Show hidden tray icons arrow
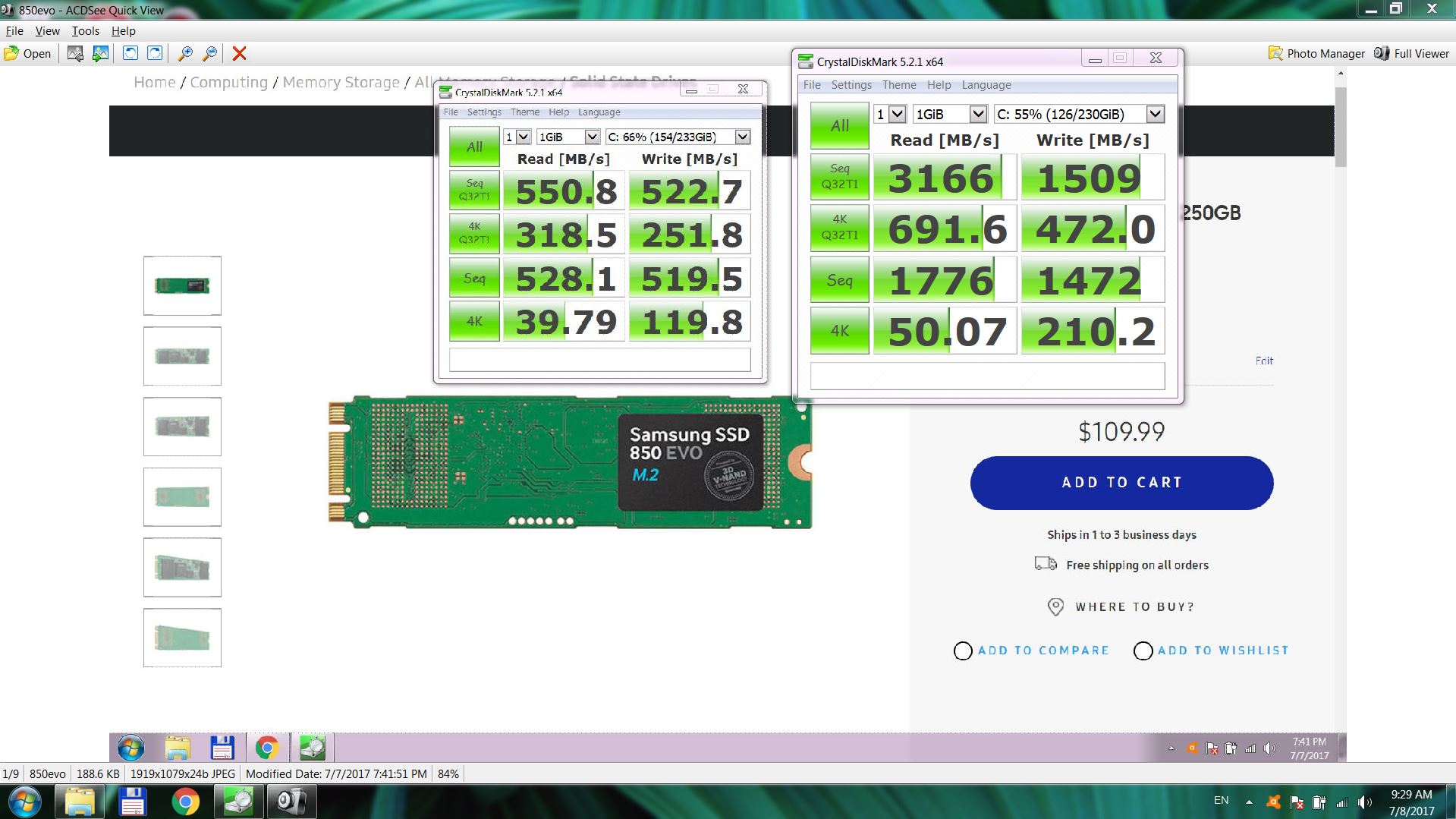This screenshot has width=1456, height=819. (x=1249, y=802)
